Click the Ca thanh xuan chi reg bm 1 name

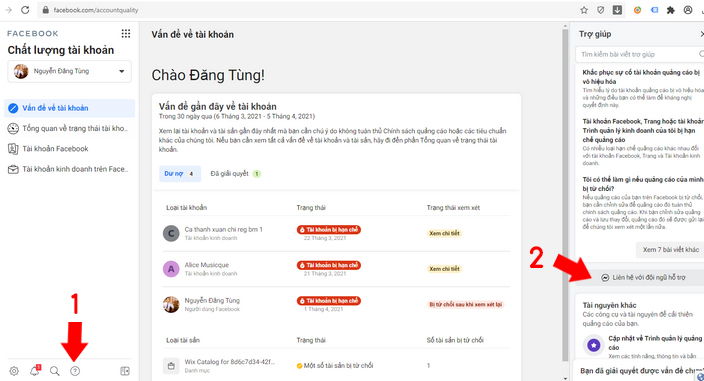pyautogui.click(x=223, y=229)
